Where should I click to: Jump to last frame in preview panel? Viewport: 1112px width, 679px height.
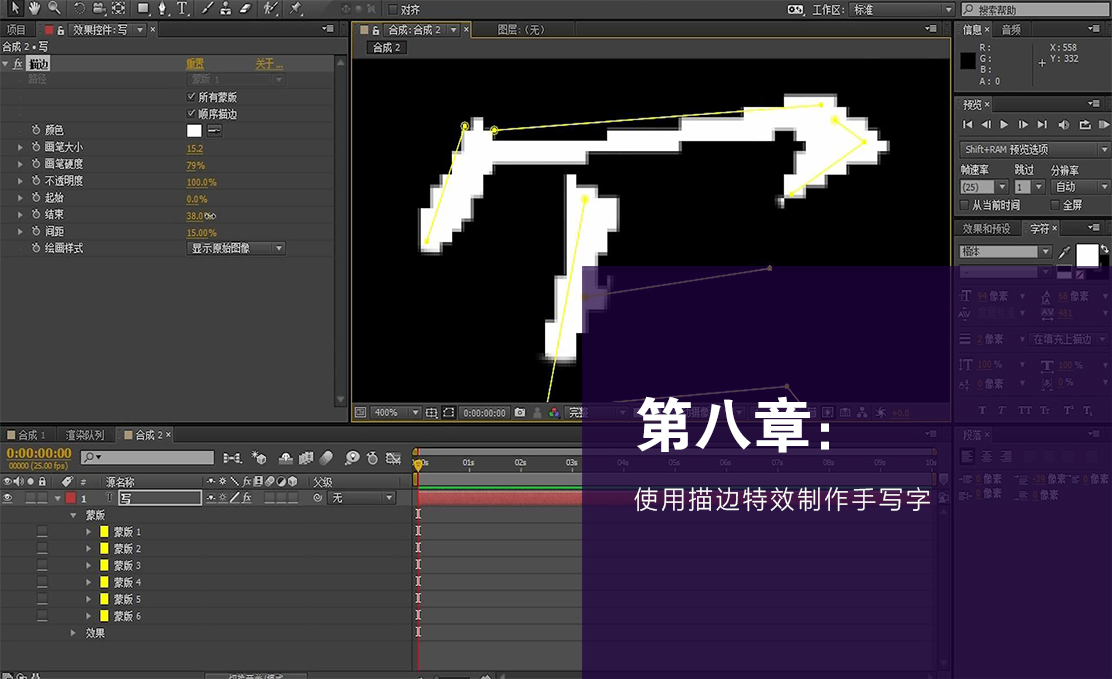click(x=1042, y=125)
